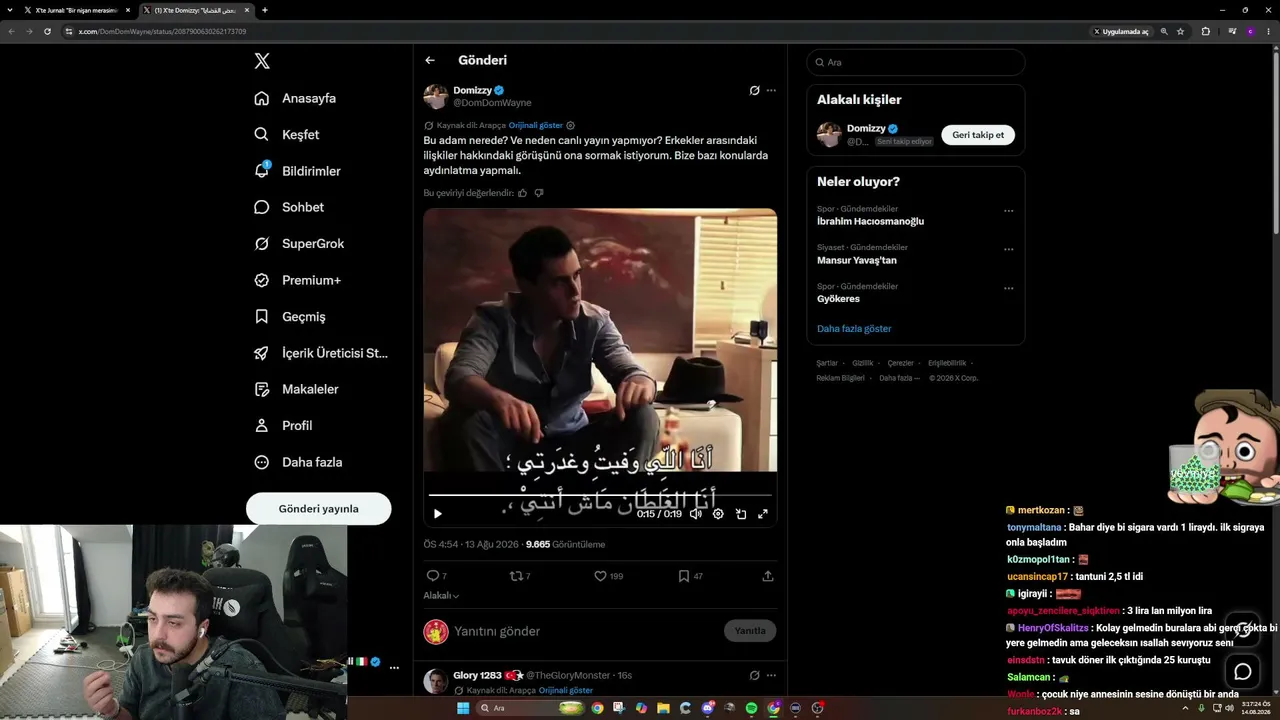Open more options on Glory 1283's reply
The height and width of the screenshot is (720, 1280).
771,675
